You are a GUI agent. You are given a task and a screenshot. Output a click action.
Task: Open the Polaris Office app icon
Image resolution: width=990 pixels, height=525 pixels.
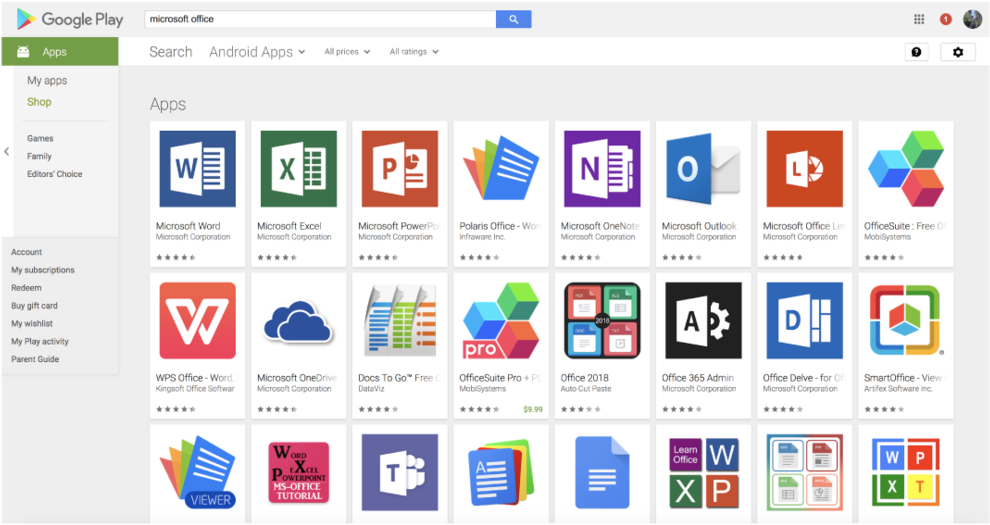click(x=501, y=168)
